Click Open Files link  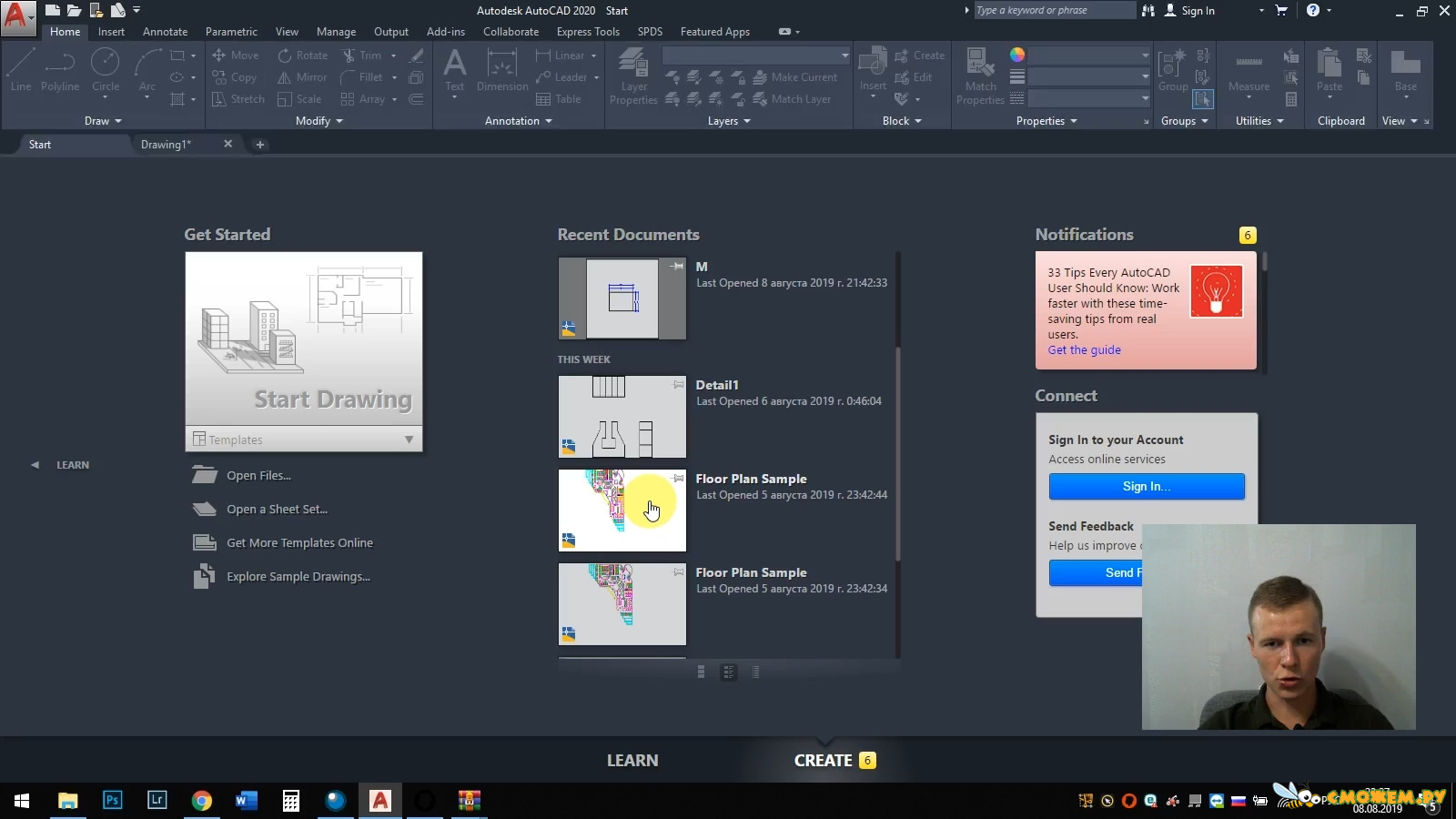[x=258, y=476]
